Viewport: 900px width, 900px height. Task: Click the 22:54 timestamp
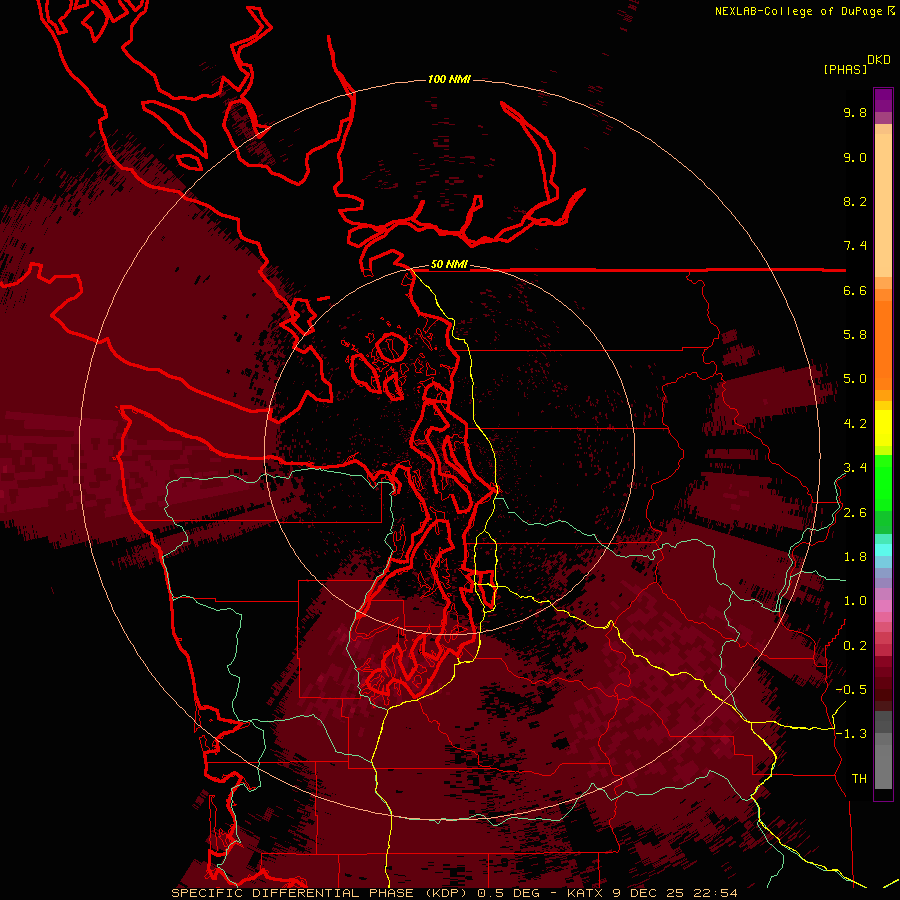click(715, 893)
